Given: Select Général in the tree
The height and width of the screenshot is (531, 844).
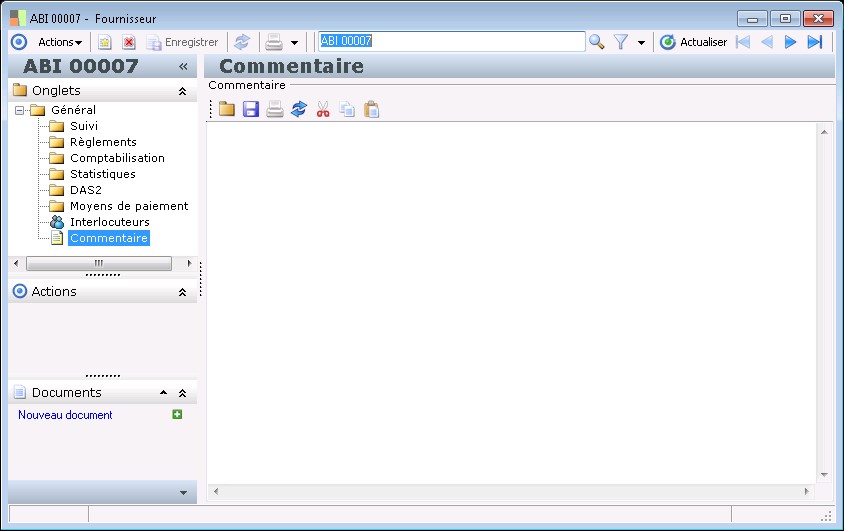Looking at the screenshot, I should pyautogui.click(x=73, y=110).
